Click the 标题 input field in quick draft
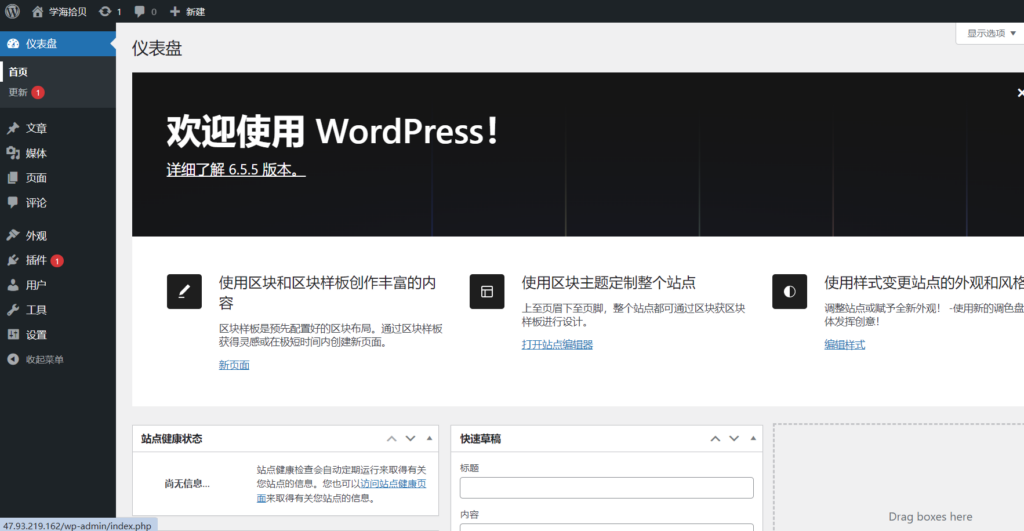The width and height of the screenshot is (1024, 531). pyautogui.click(x=606, y=488)
